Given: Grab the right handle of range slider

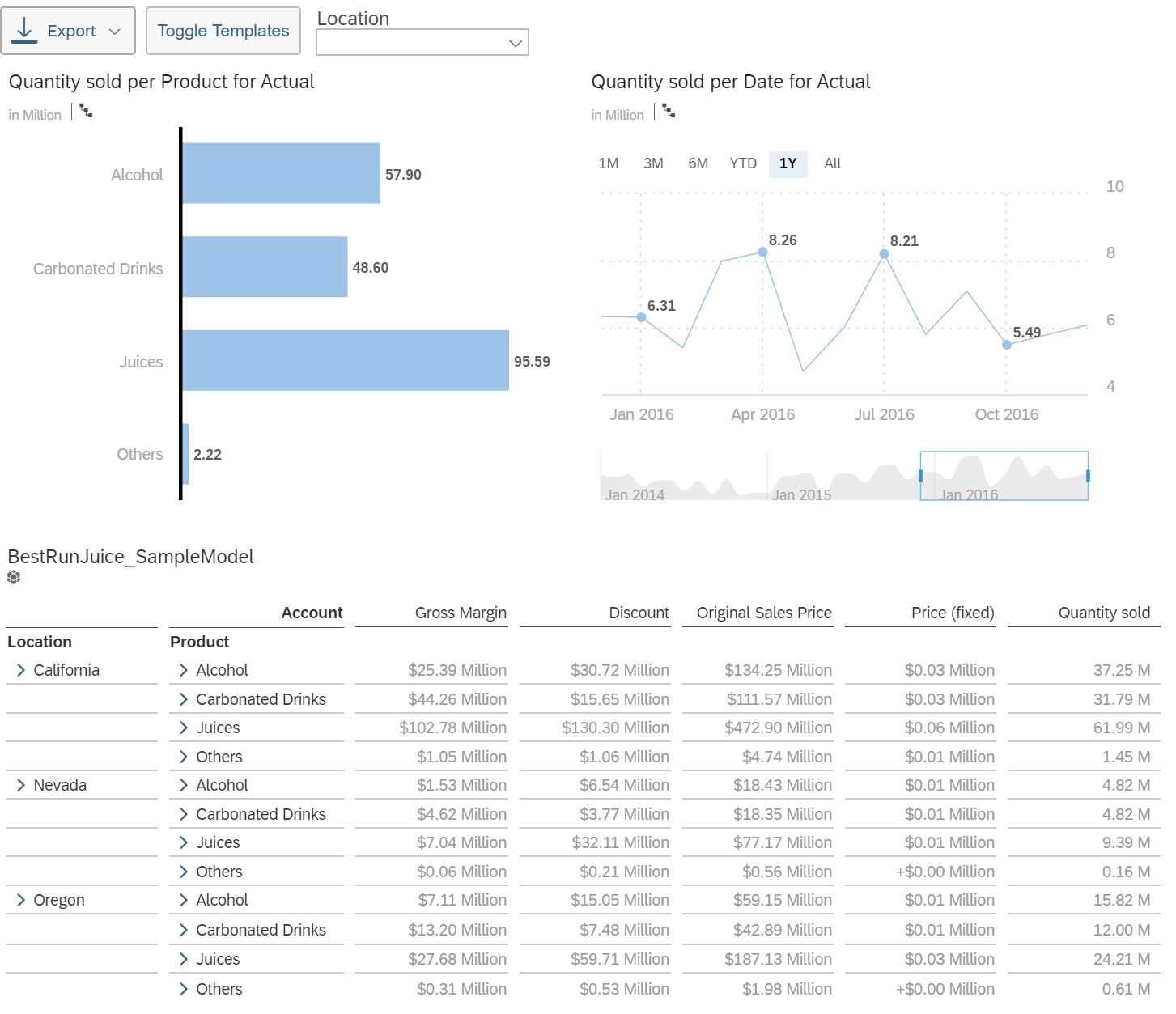Looking at the screenshot, I should tap(1088, 476).
